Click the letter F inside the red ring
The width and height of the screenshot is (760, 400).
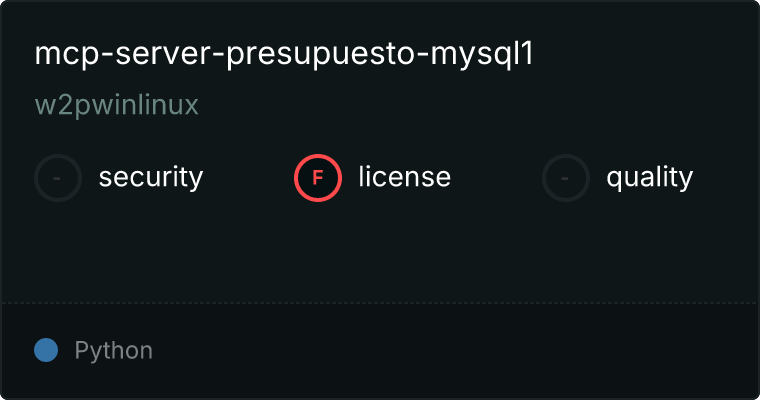click(318, 178)
